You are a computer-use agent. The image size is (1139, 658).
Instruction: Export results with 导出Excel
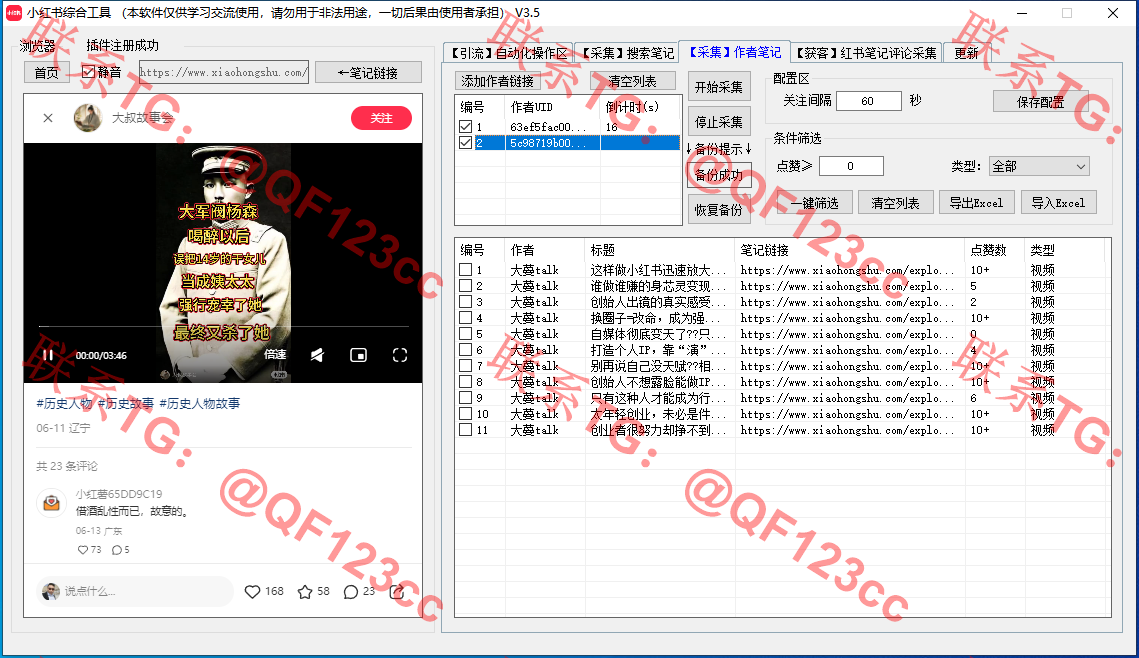[x=976, y=203]
